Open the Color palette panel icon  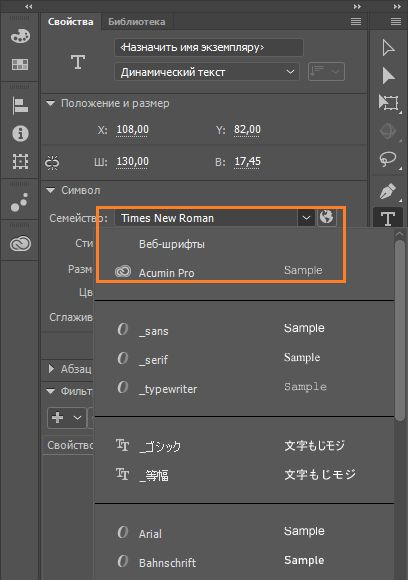pos(20,36)
